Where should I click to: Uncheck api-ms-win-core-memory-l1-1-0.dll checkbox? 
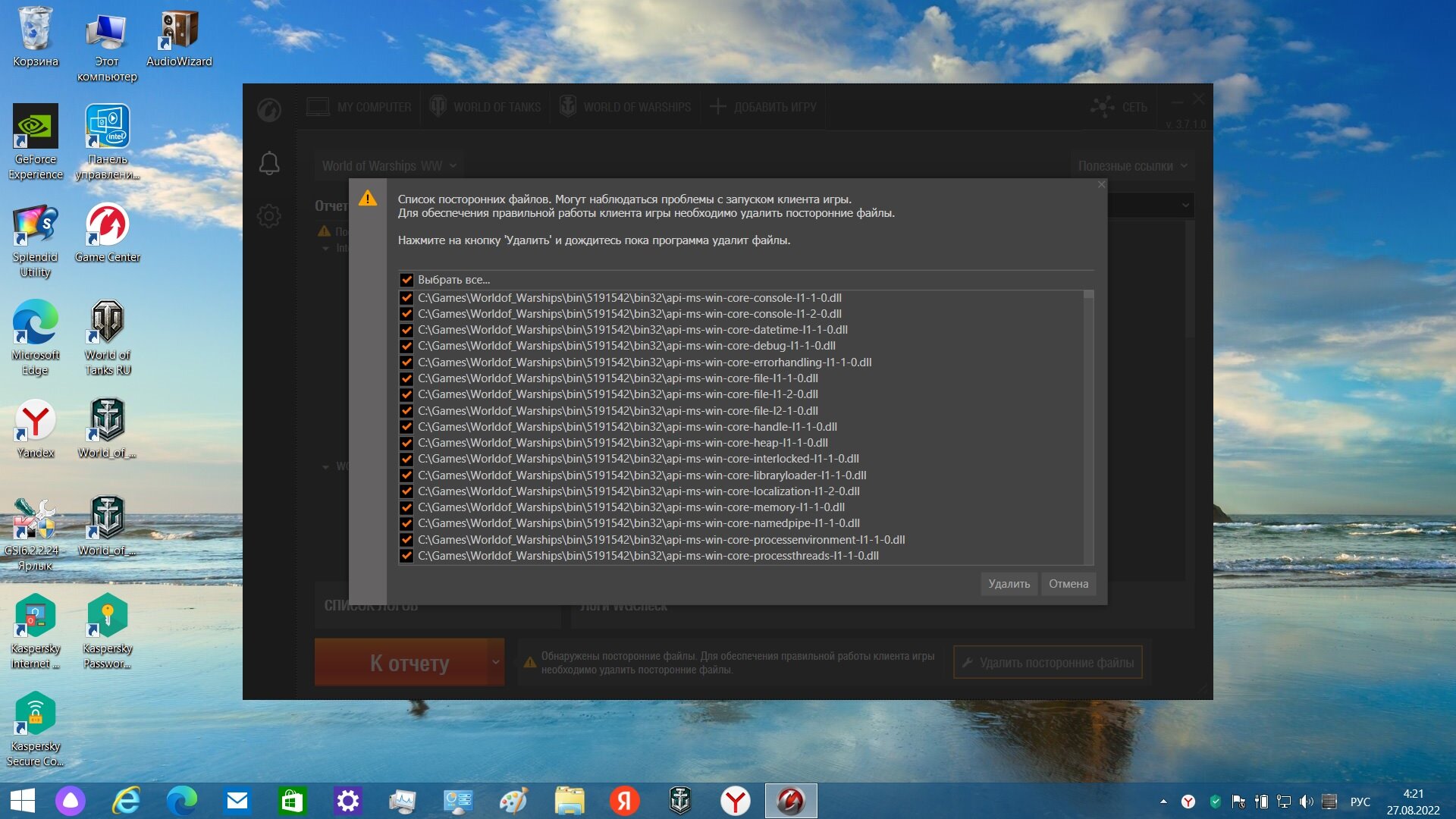[x=406, y=507]
